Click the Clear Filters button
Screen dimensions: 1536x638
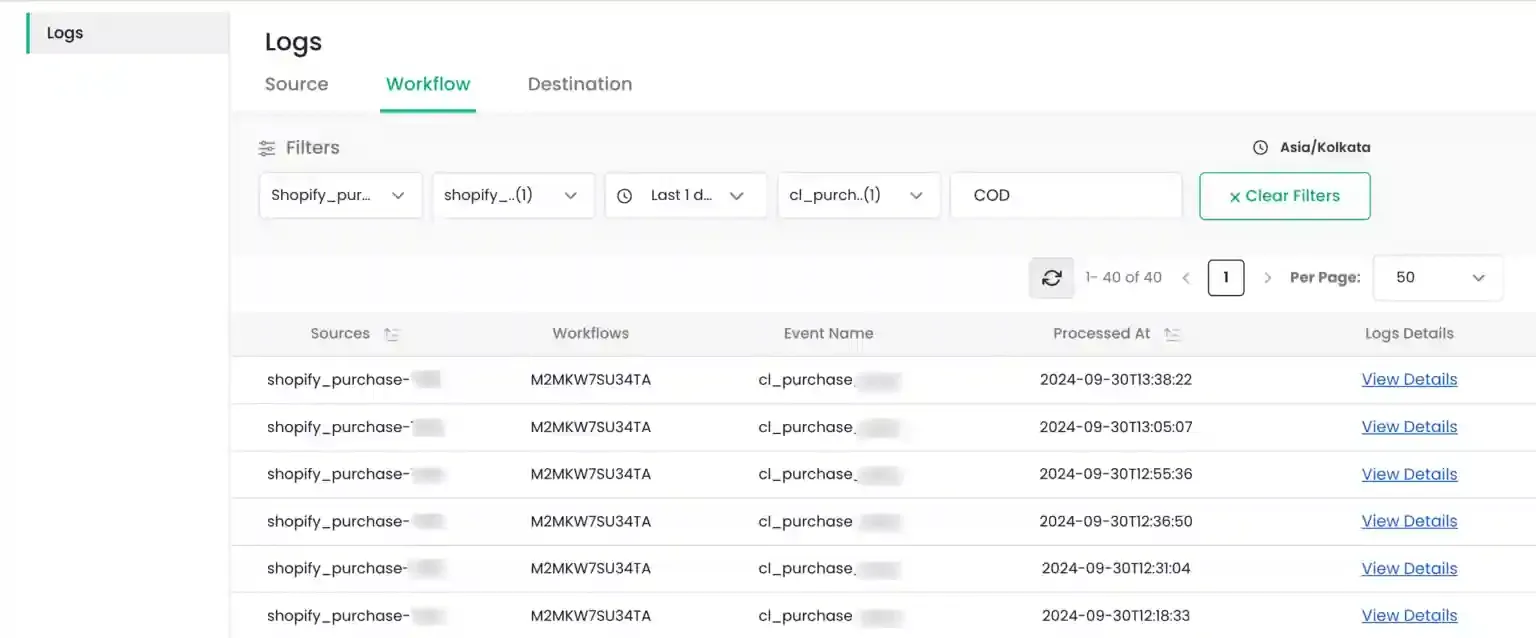click(x=1285, y=196)
